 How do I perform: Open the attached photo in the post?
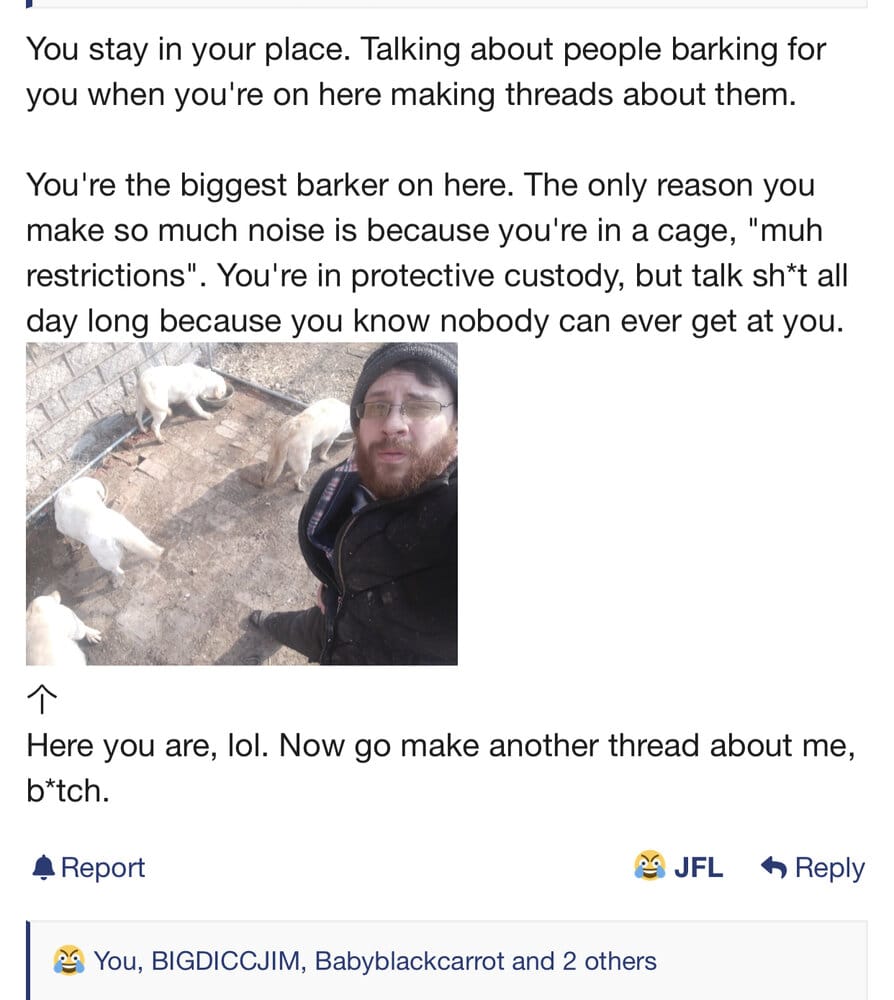(x=241, y=504)
